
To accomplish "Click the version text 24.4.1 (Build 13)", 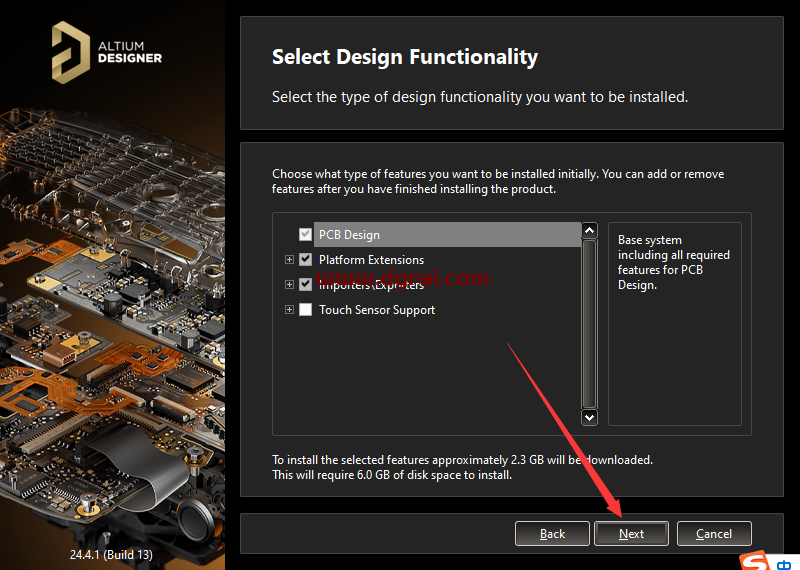I will [x=111, y=554].
